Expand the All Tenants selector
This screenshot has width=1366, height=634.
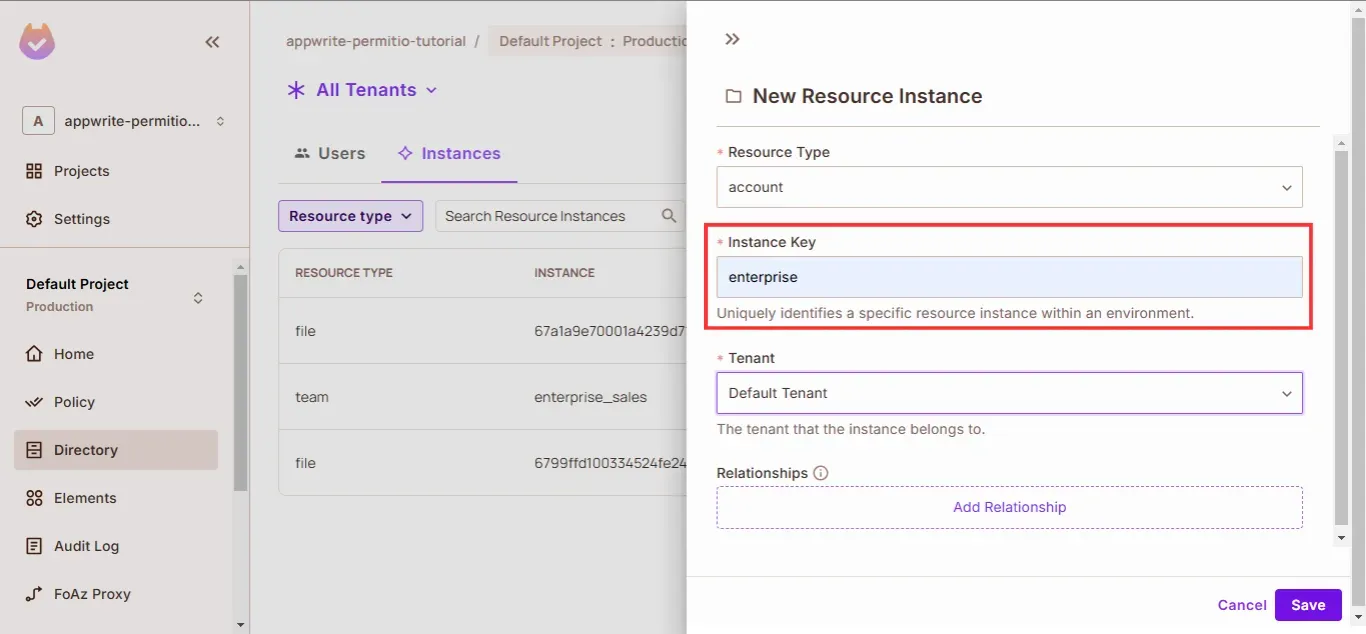coord(363,90)
